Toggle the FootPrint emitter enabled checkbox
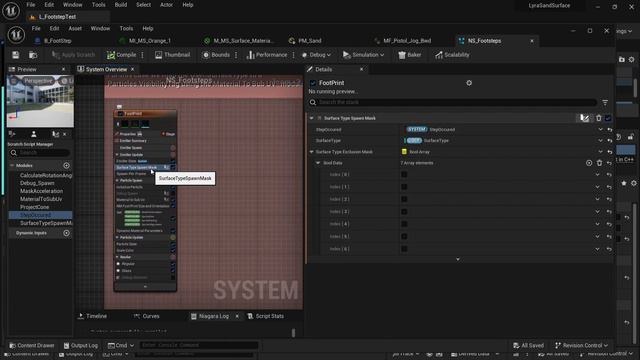 click(313, 83)
